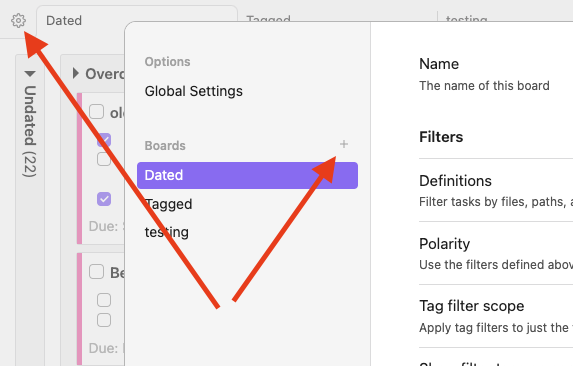Check the first task checkbox under Overdue
Image resolution: width=573 pixels, height=366 pixels.
(x=96, y=112)
